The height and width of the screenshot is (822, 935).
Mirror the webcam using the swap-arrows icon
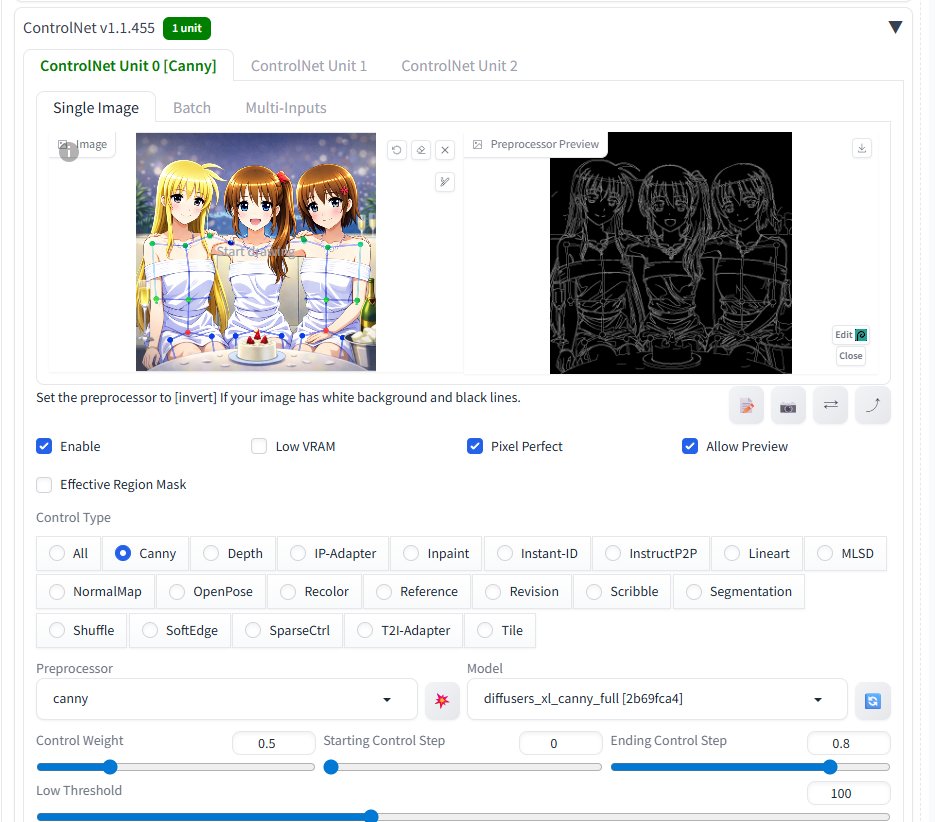(x=830, y=405)
